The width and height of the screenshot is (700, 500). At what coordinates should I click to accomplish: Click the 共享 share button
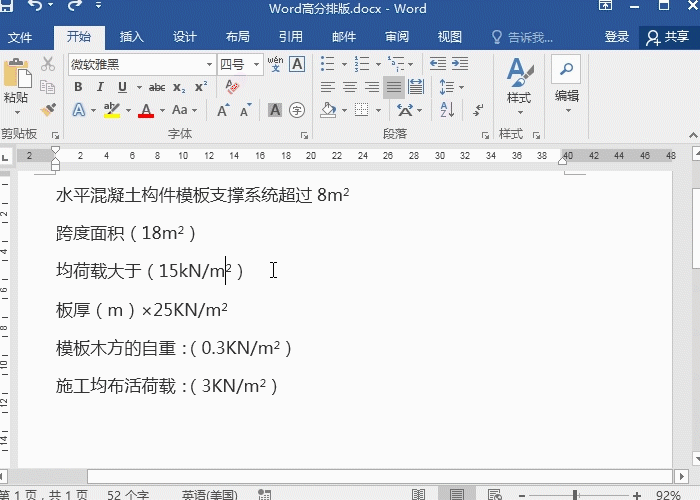(x=668, y=37)
